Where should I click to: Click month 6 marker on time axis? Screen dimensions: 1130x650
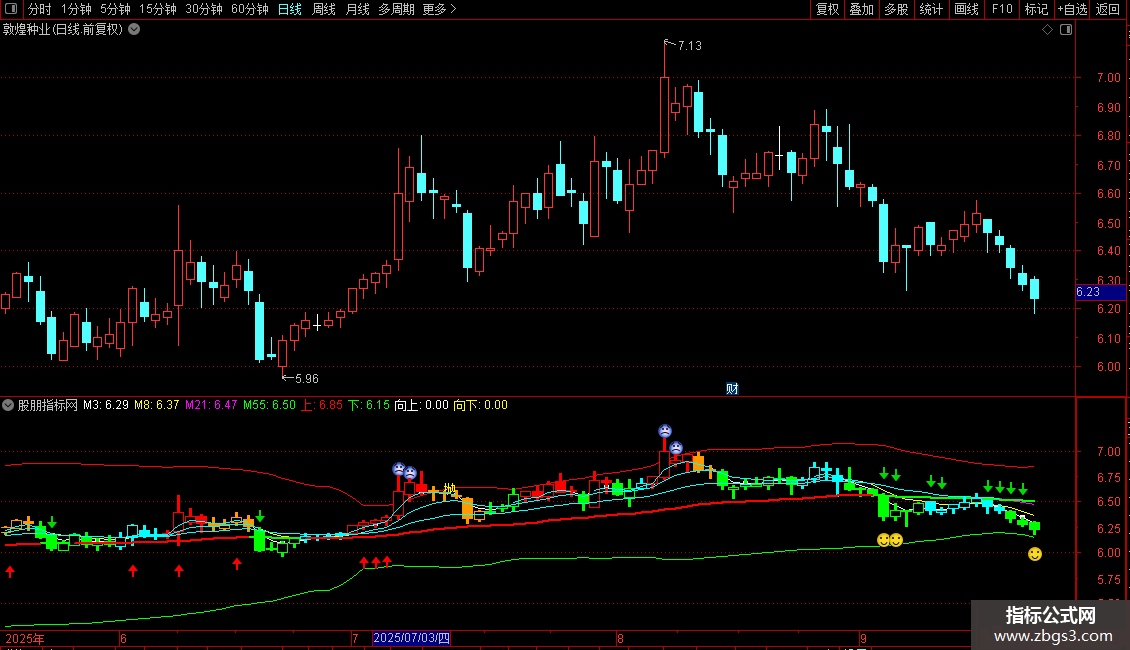(x=124, y=638)
